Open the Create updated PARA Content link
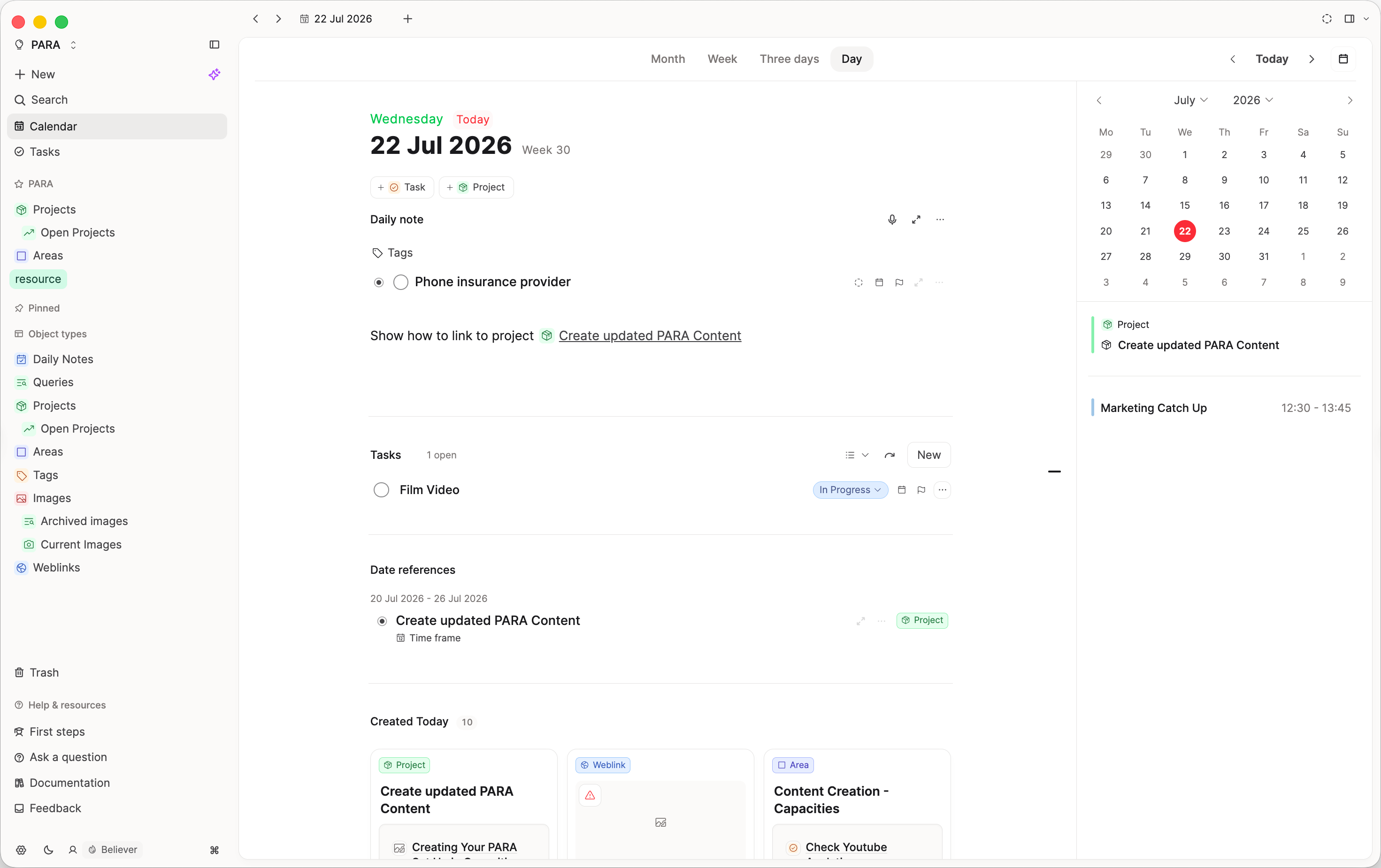This screenshot has width=1381, height=868. click(649, 336)
